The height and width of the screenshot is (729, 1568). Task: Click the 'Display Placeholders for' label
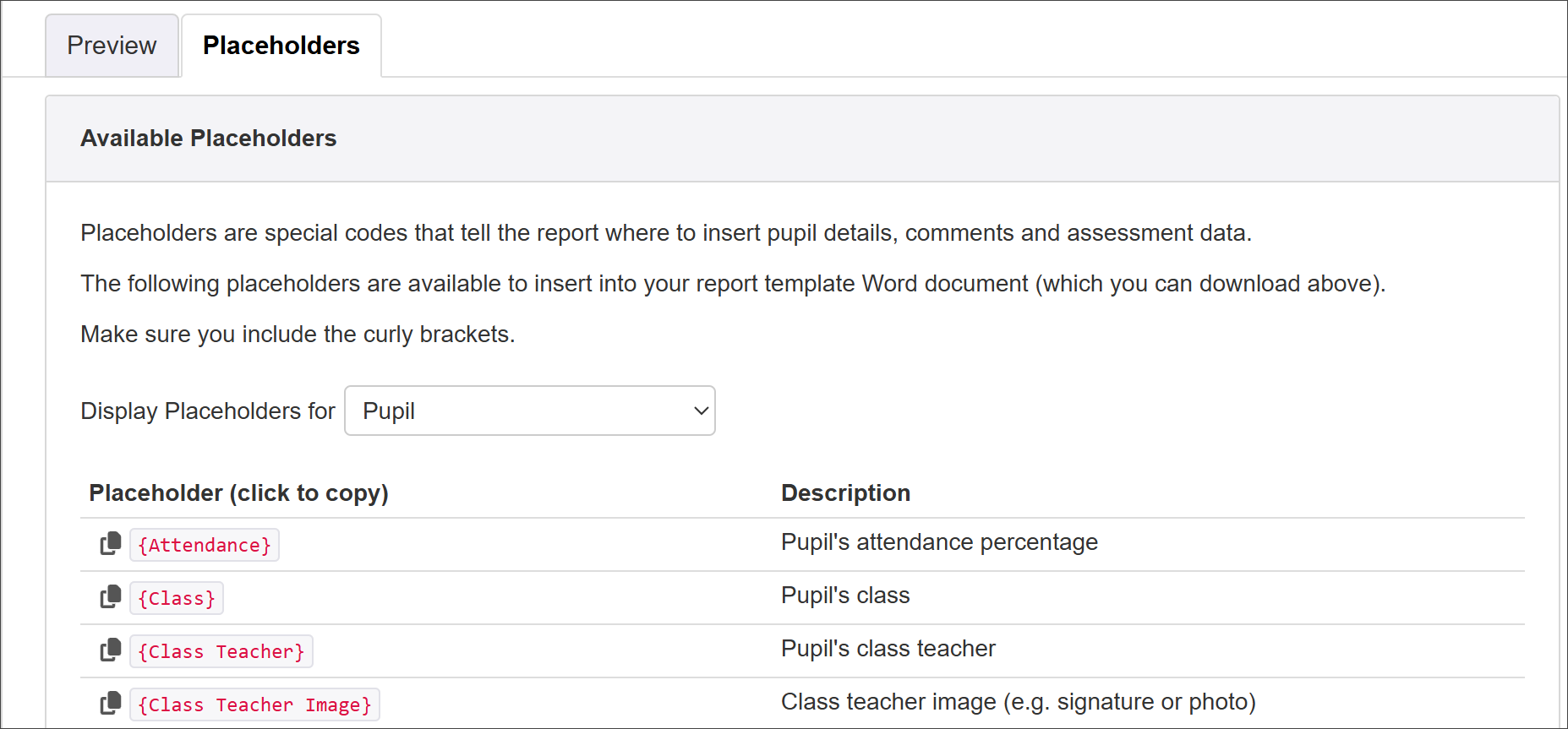[208, 411]
